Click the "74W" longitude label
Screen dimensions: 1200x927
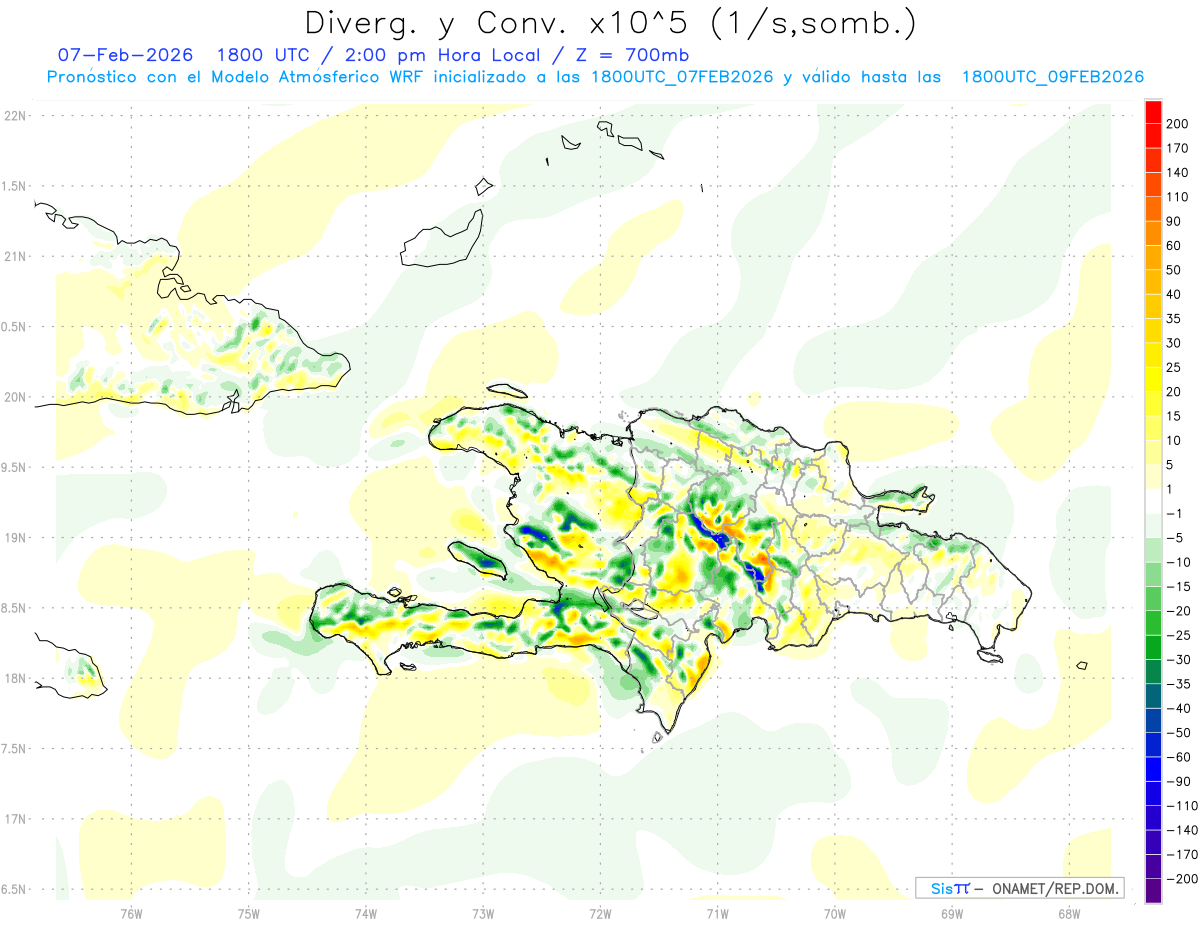click(366, 913)
